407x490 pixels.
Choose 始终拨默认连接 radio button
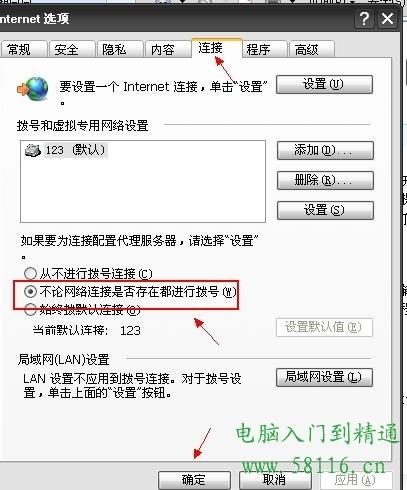(x=30, y=310)
